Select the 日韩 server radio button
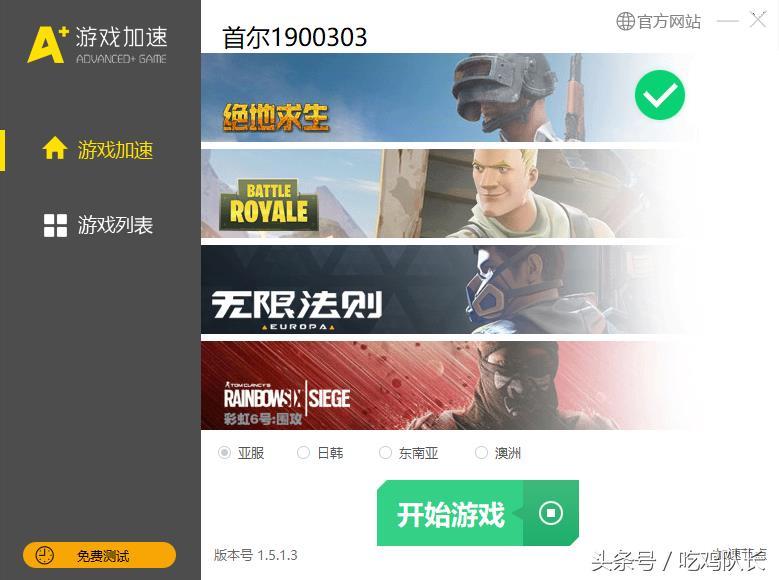This screenshot has width=779, height=580. (303, 453)
